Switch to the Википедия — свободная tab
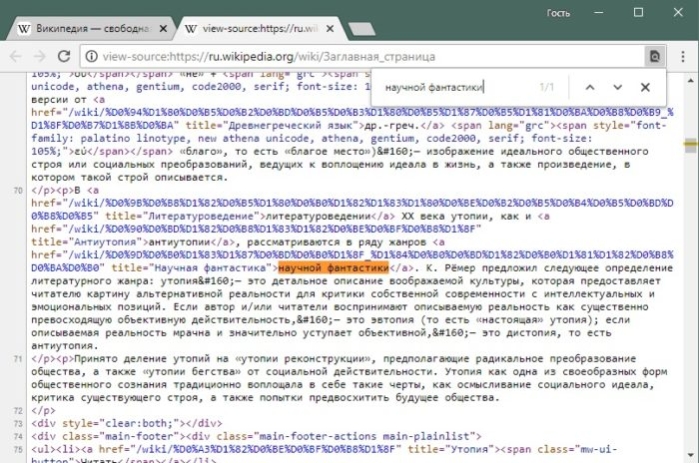The image size is (699, 463). [x=92, y=29]
